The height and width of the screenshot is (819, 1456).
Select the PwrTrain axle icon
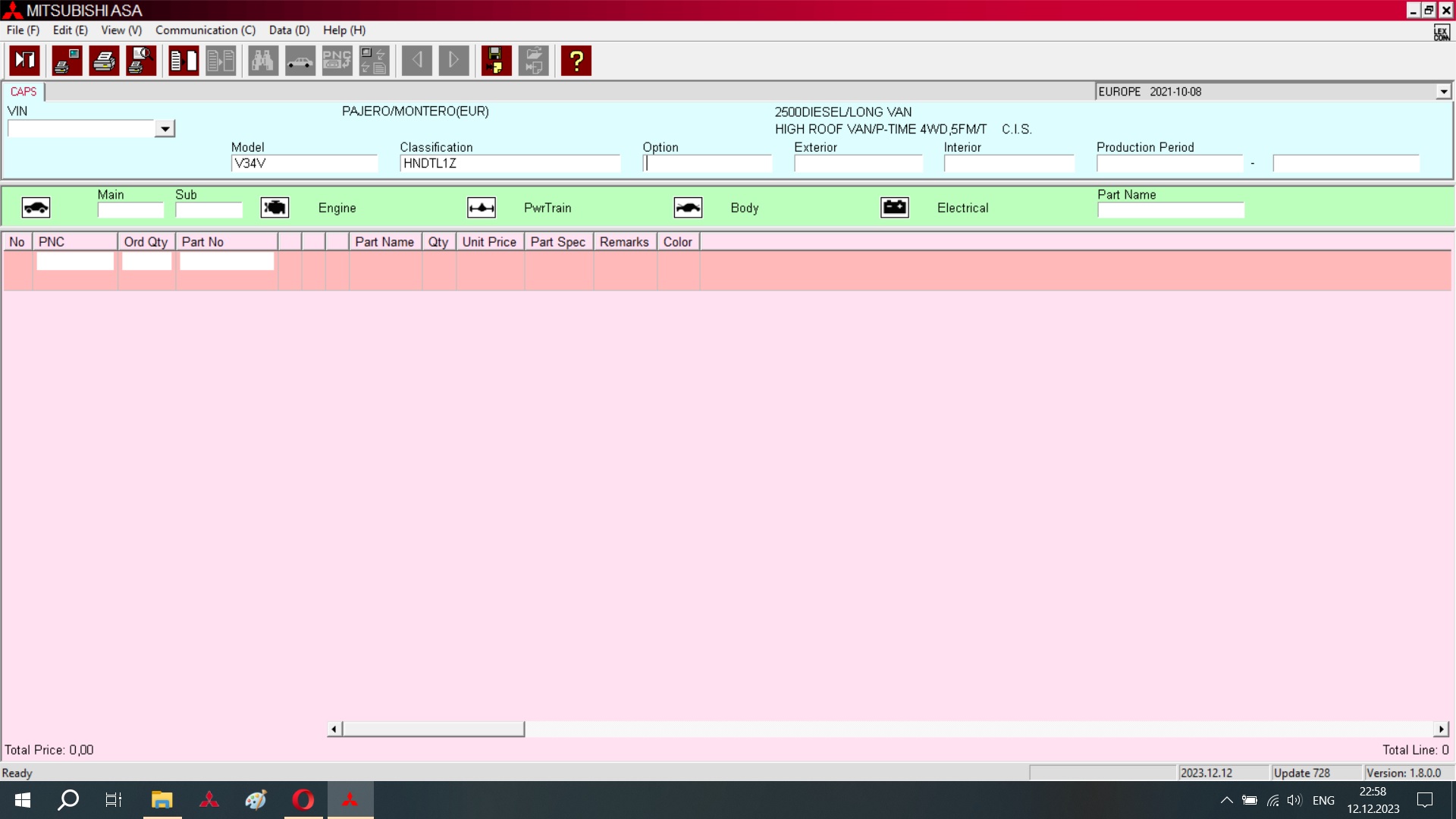tap(482, 208)
